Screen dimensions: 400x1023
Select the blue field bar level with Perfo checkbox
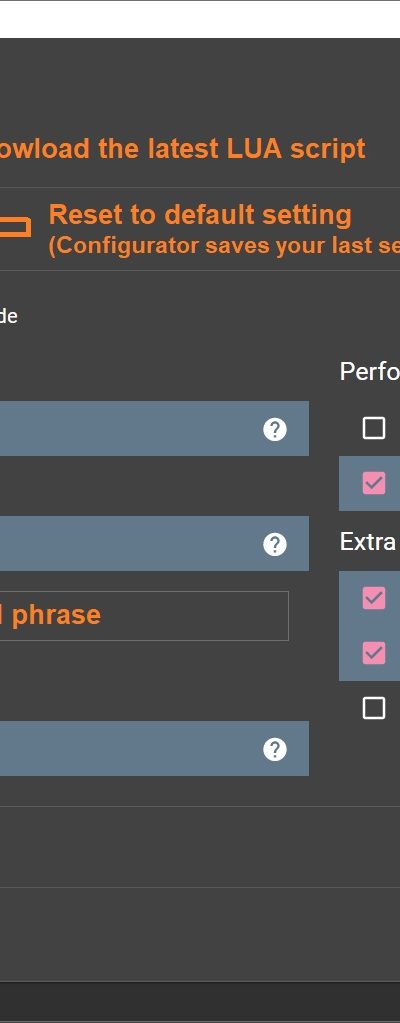tap(154, 429)
